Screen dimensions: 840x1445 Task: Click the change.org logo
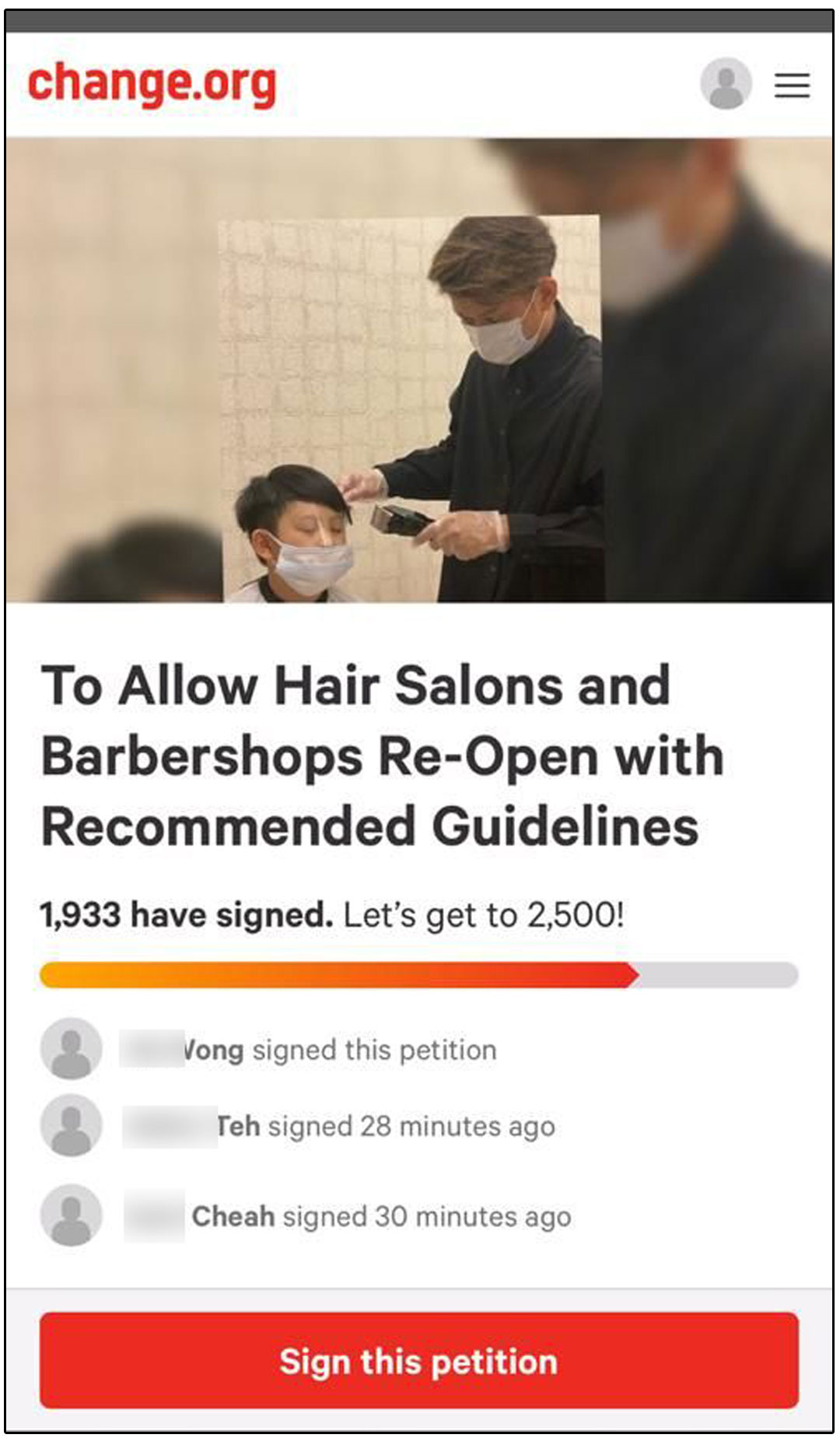(152, 84)
